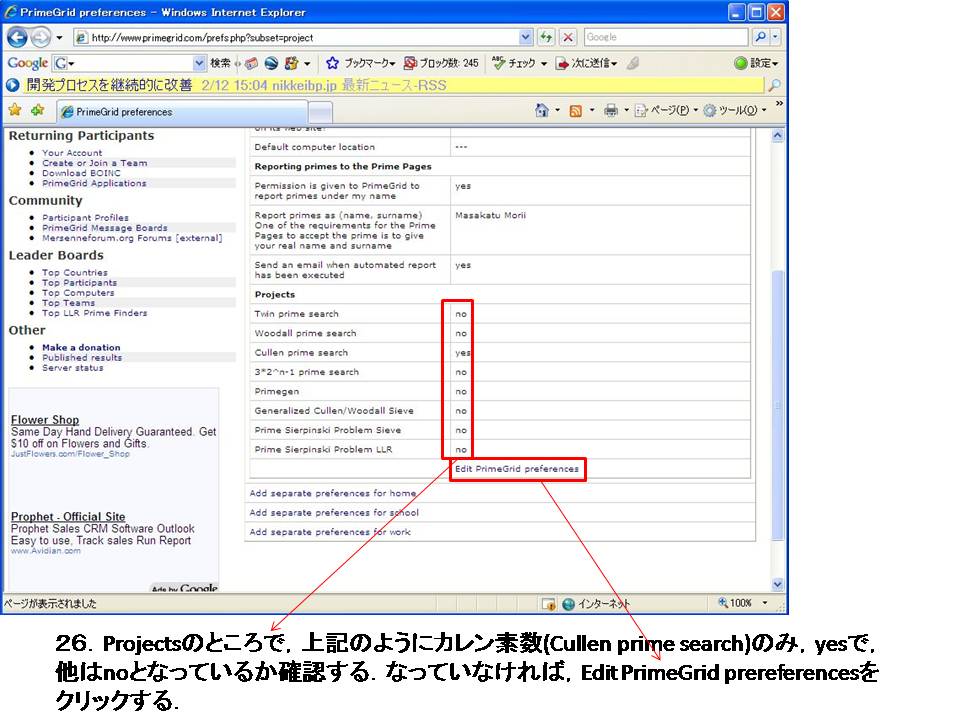This screenshot has height=720, width=960.
Task: Click the Home icon on command bar
Action: point(542,110)
